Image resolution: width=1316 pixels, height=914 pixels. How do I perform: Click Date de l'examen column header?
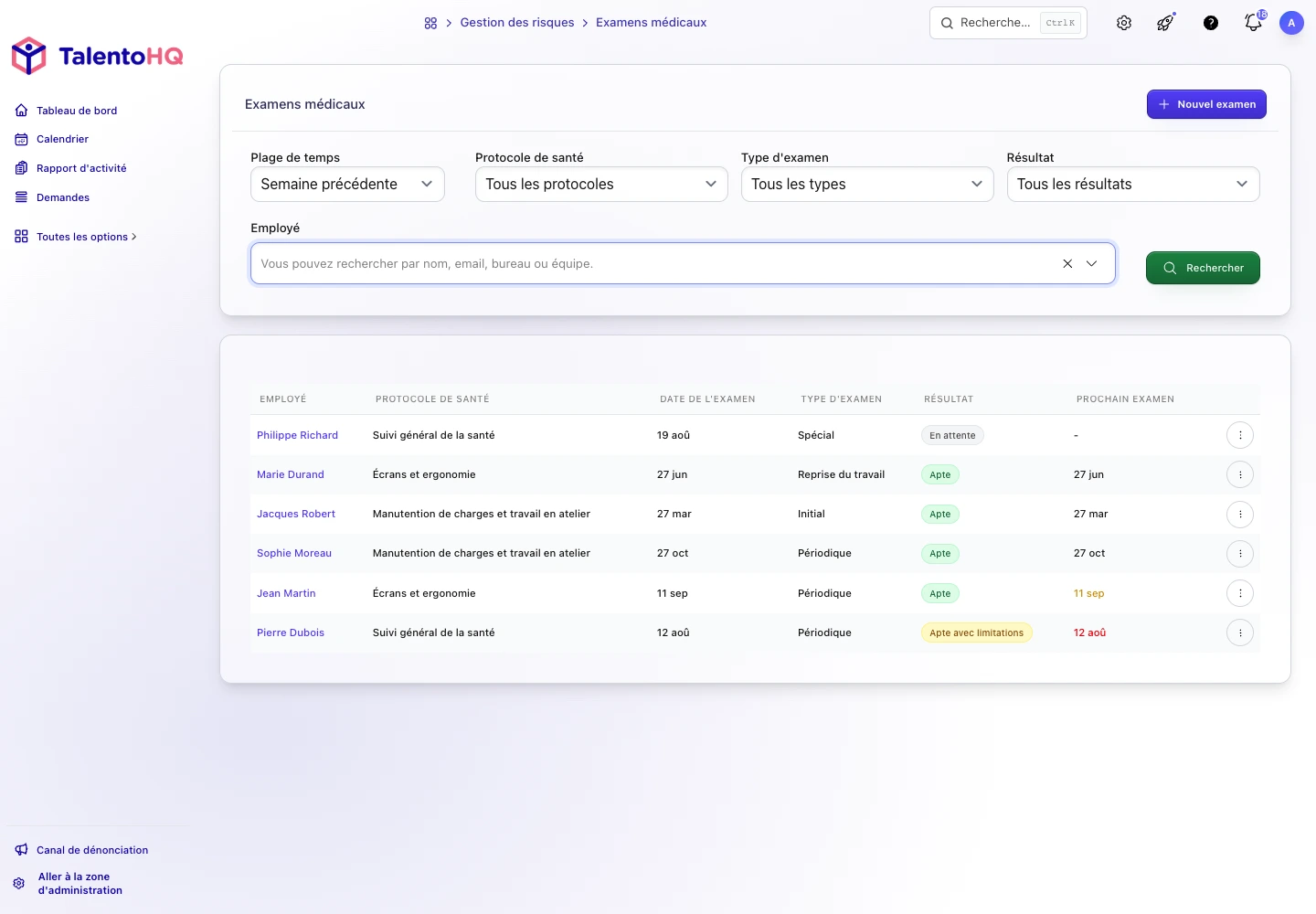click(707, 399)
